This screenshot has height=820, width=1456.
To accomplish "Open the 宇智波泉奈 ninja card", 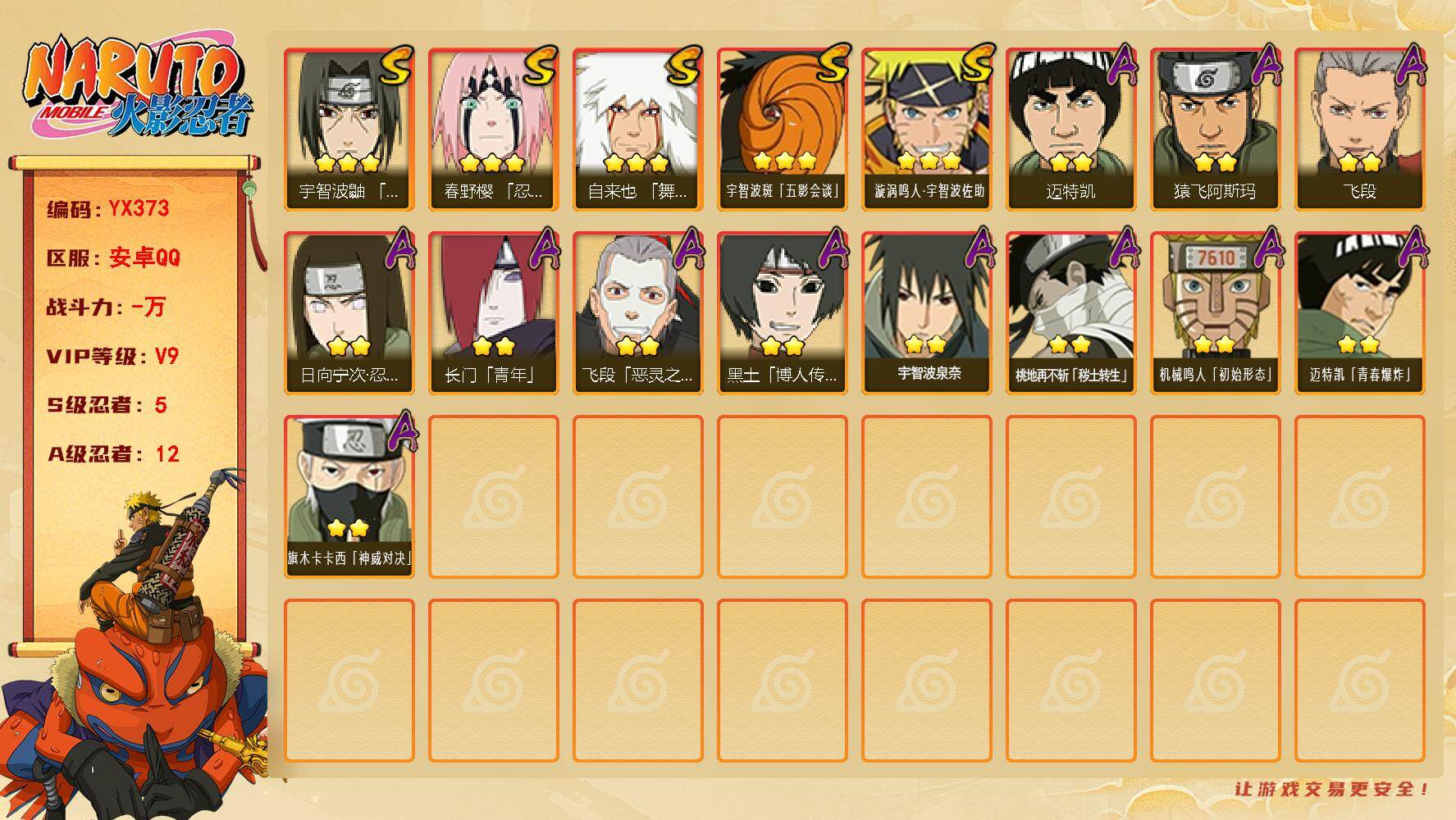I will [927, 313].
